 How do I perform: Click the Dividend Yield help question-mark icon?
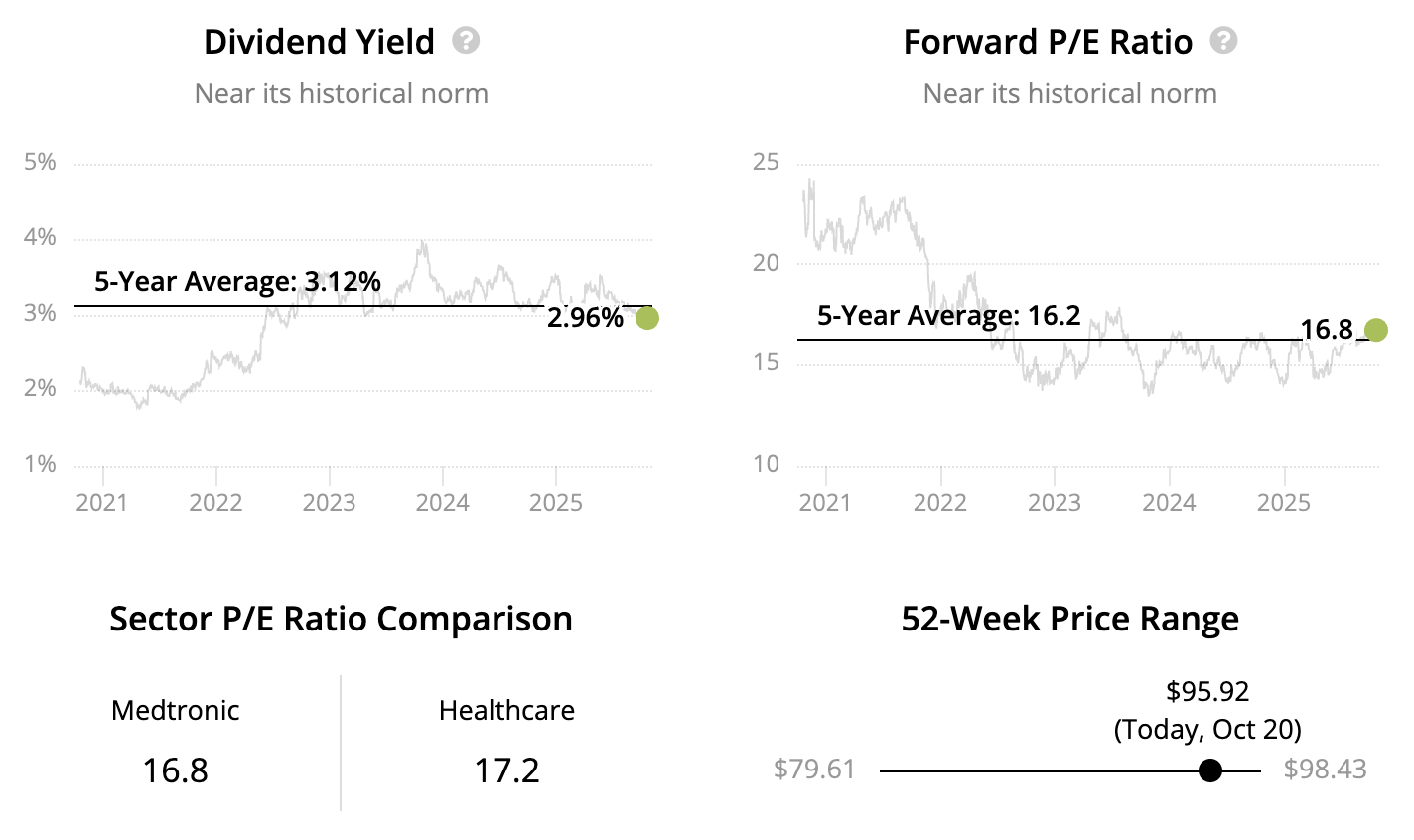point(466,41)
